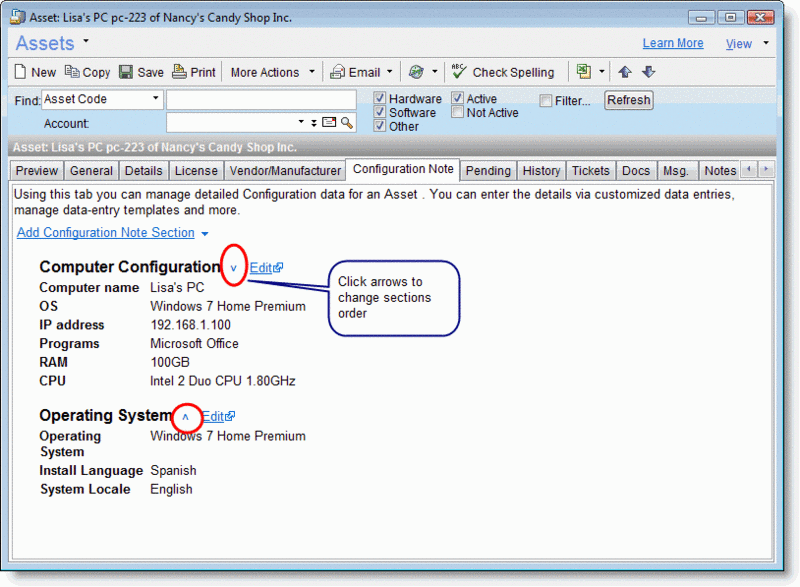Image resolution: width=800 pixels, height=587 pixels.
Task: Open the View dropdown menu
Action: (742, 43)
